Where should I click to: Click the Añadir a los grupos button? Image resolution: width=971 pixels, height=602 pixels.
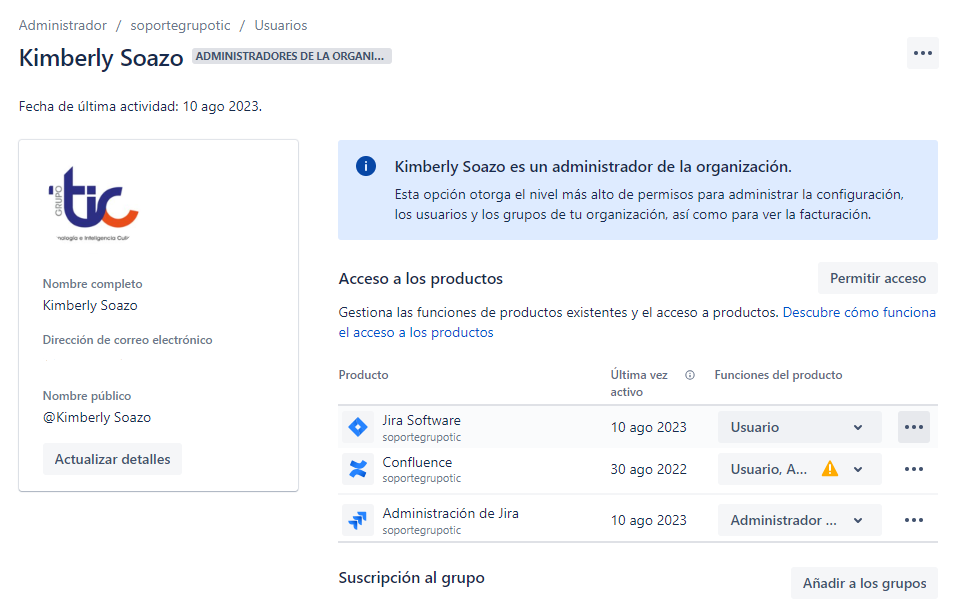(864, 583)
